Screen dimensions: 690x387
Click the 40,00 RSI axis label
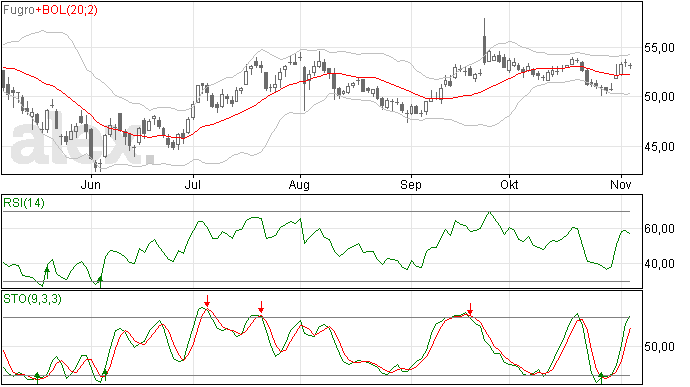coord(659,264)
